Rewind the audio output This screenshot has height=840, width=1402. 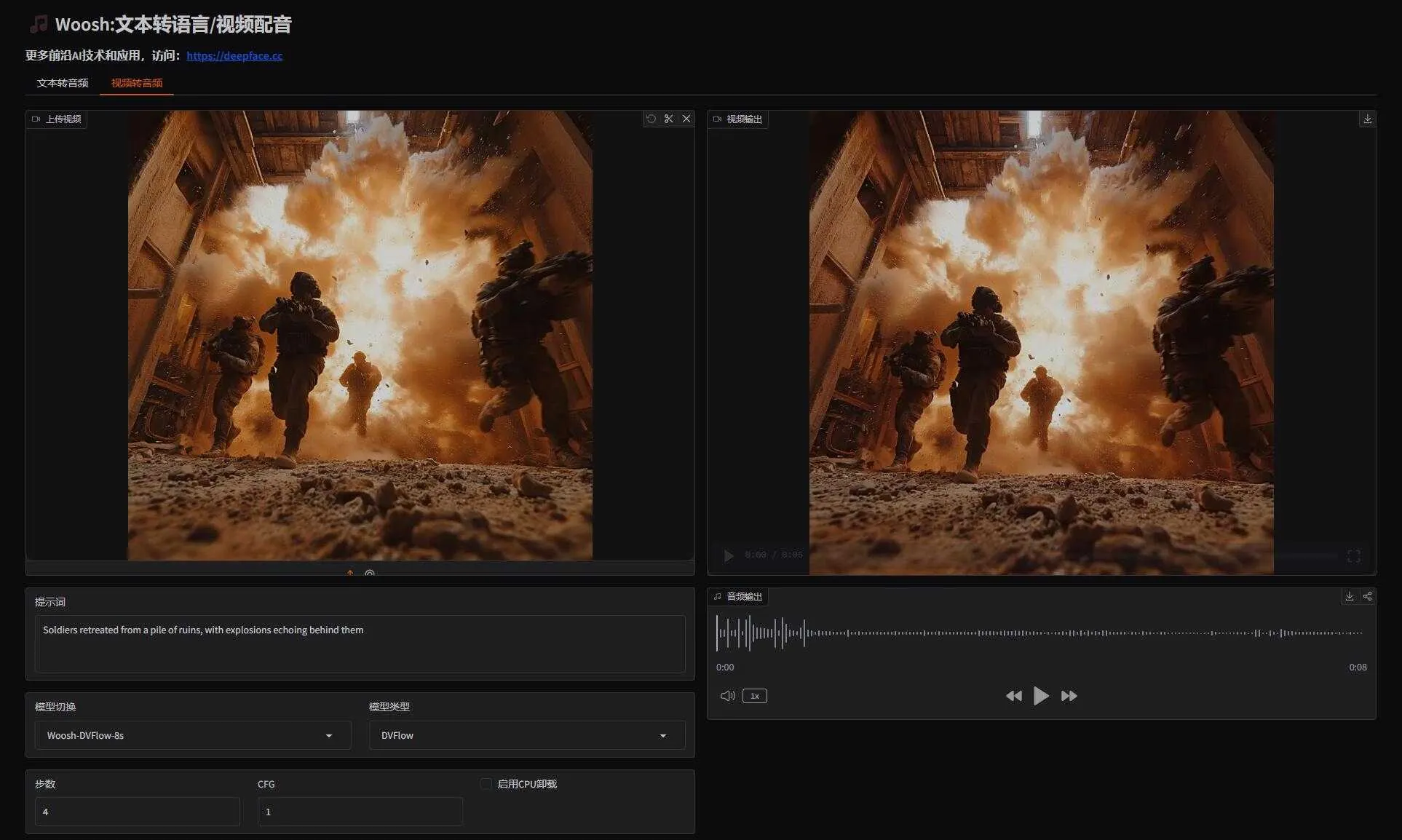click(1013, 696)
